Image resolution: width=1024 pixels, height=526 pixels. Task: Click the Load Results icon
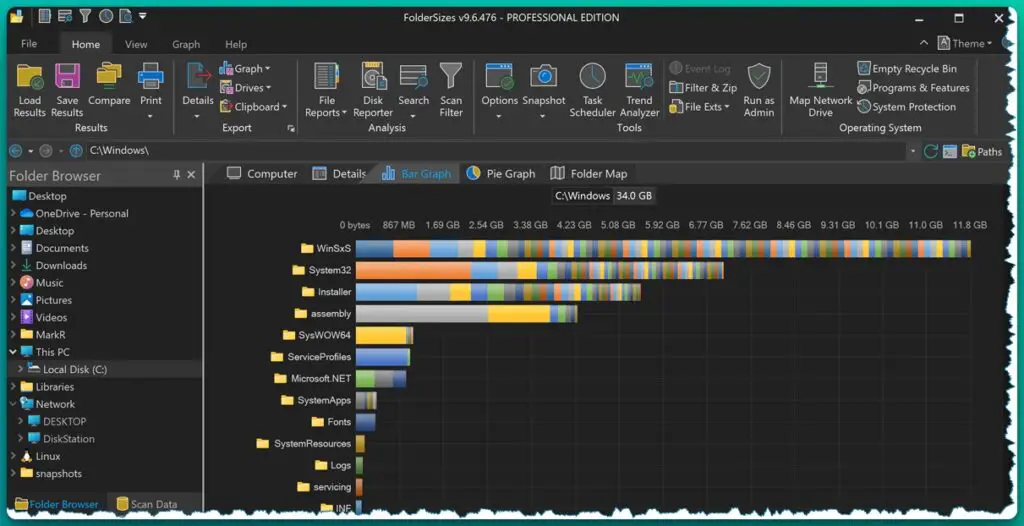(x=30, y=78)
